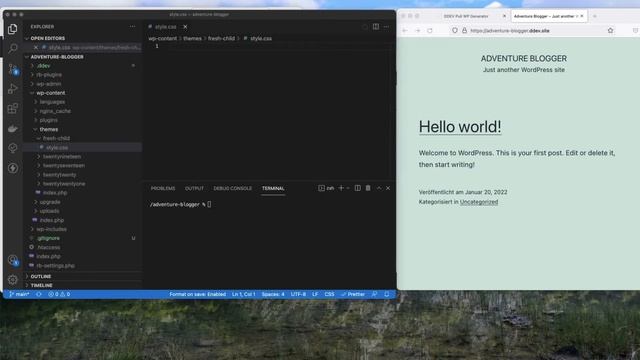Bookmark the page with star icon

[x=610, y=31]
